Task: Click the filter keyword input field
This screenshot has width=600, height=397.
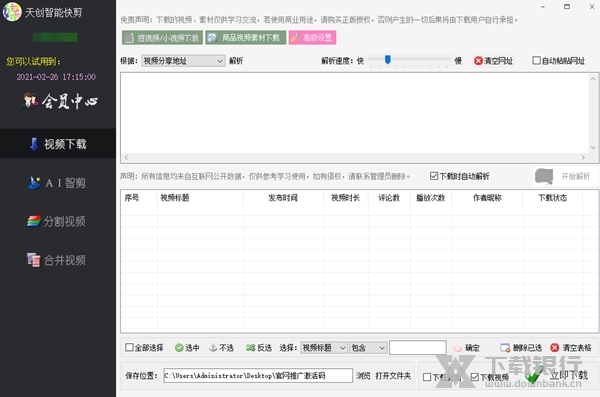Action: (x=417, y=348)
